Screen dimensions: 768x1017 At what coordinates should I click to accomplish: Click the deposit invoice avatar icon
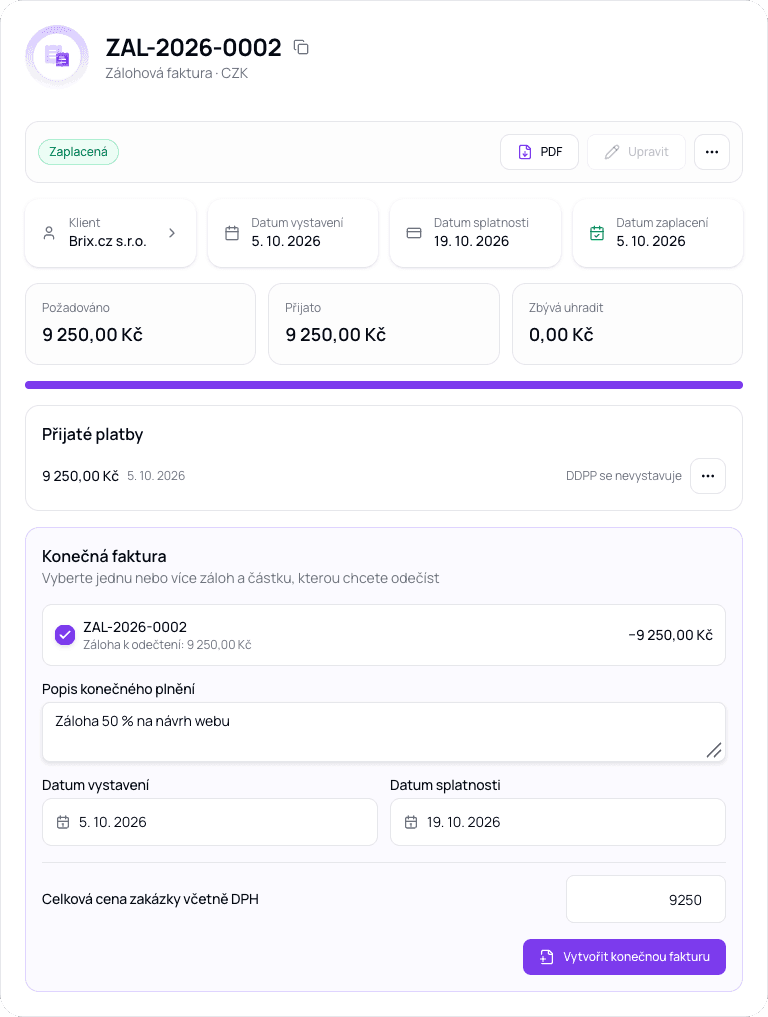(57, 57)
